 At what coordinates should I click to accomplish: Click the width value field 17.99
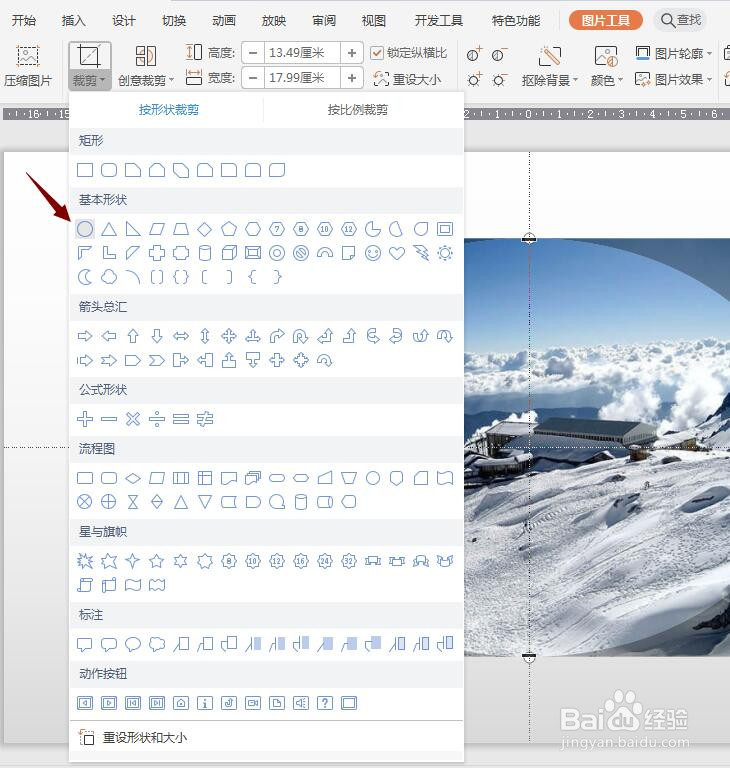(x=302, y=78)
